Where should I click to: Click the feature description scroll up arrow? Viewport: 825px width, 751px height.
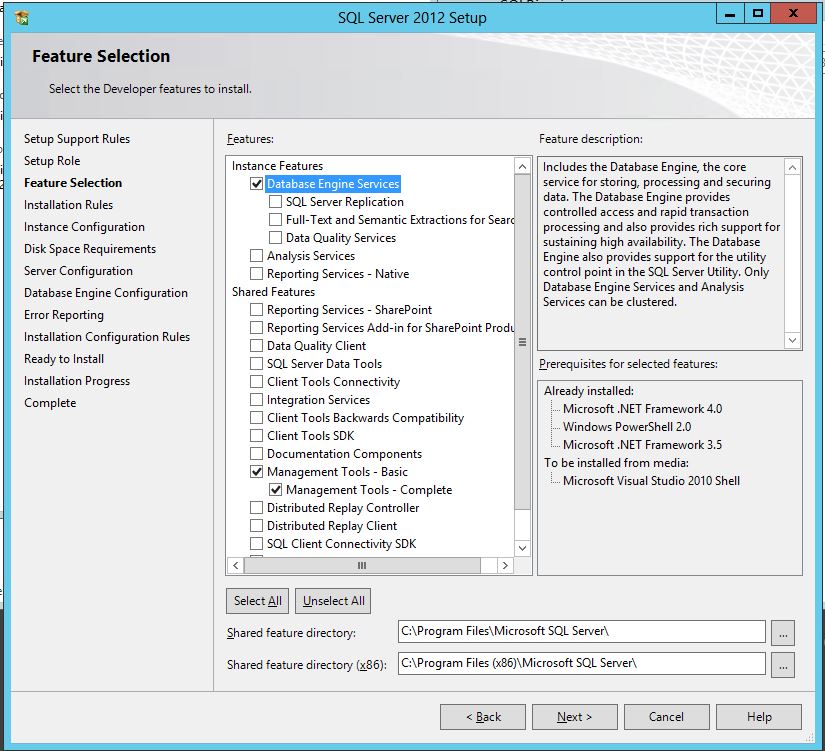[x=792, y=168]
